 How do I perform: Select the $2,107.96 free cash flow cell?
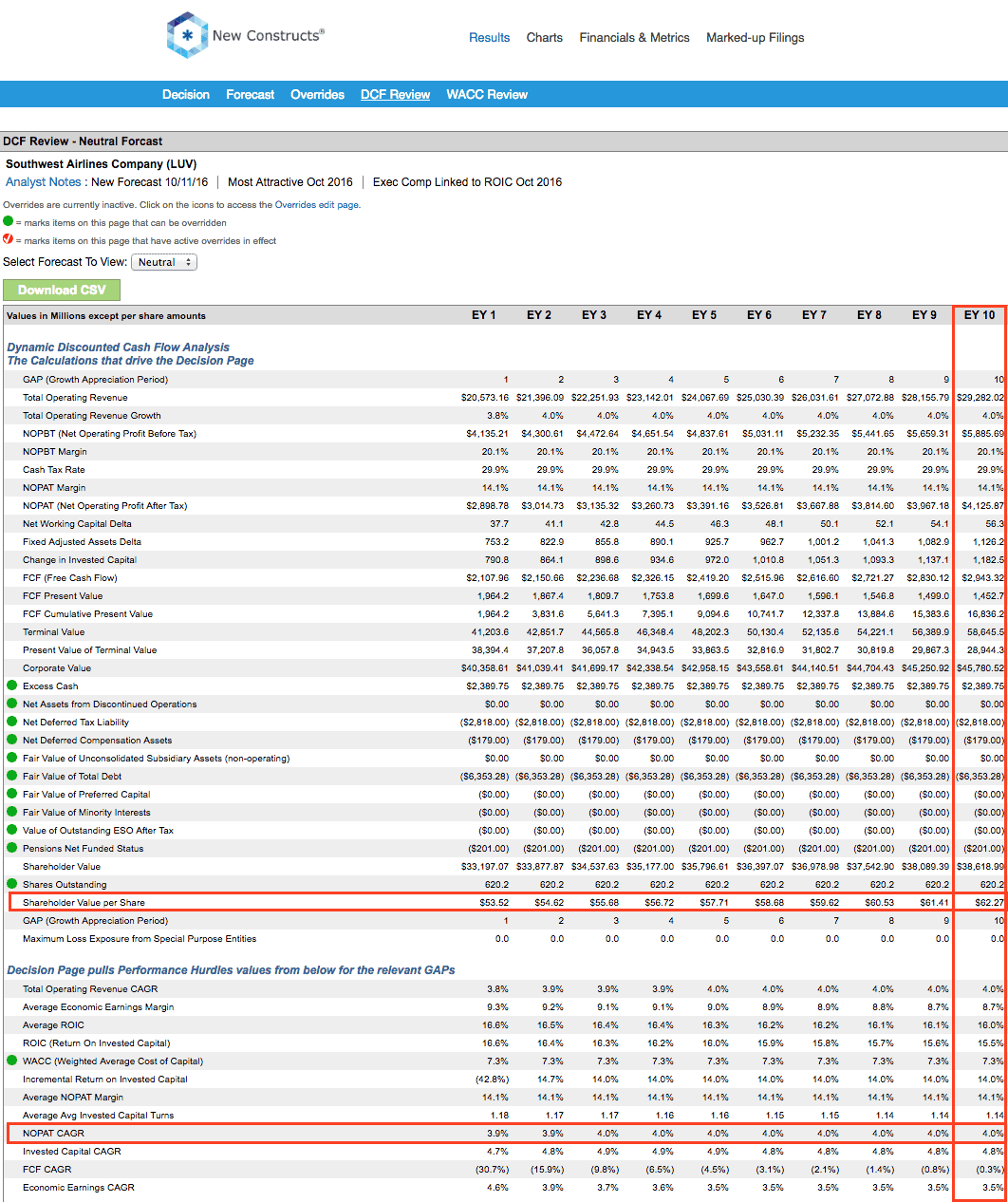pos(488,578)
